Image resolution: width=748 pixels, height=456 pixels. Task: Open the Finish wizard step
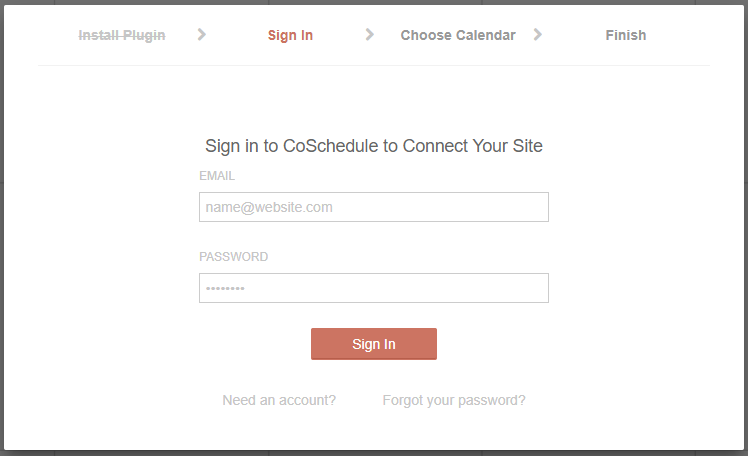pos(626,35)
